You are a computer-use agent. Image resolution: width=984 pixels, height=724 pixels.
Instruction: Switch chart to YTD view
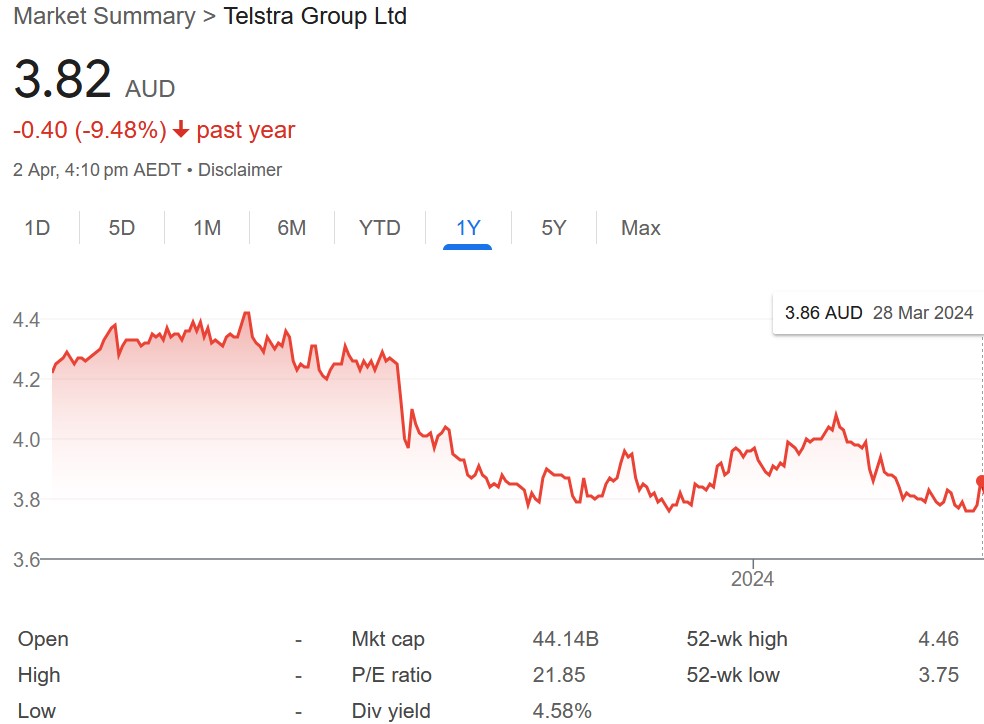tap(379, 228)
